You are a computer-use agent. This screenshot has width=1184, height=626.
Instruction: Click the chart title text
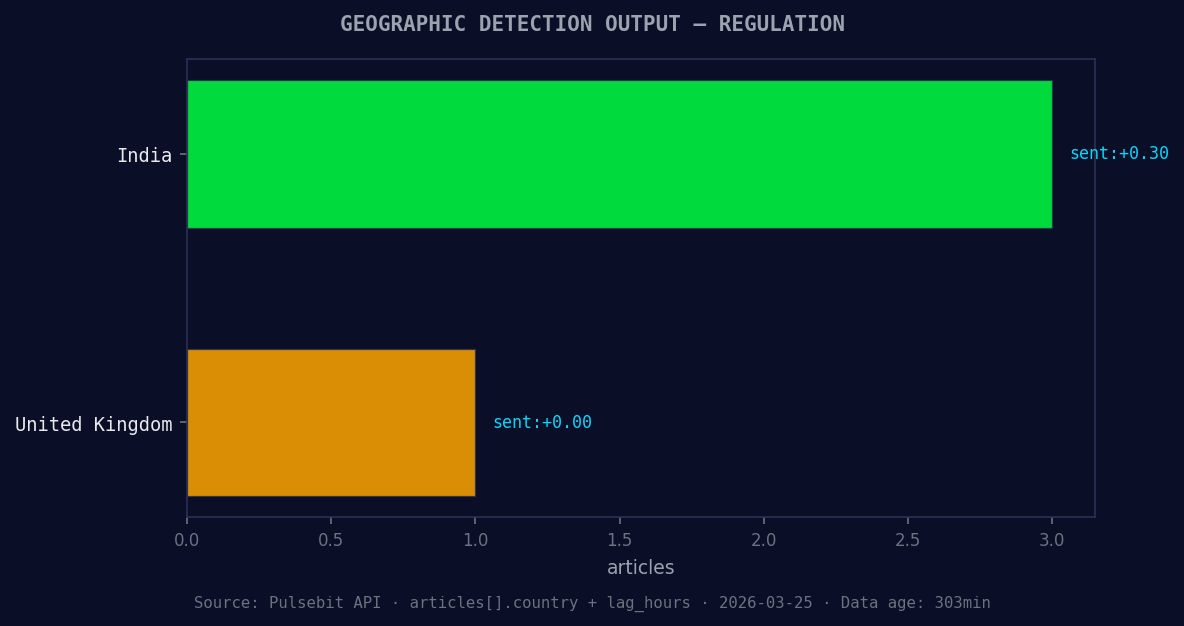pos(592,23)
